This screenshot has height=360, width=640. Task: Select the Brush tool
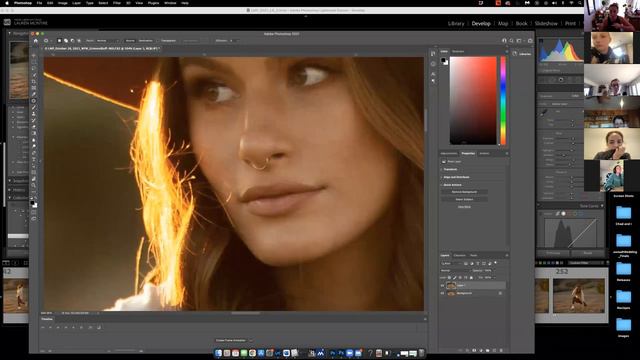coord(34,107)
